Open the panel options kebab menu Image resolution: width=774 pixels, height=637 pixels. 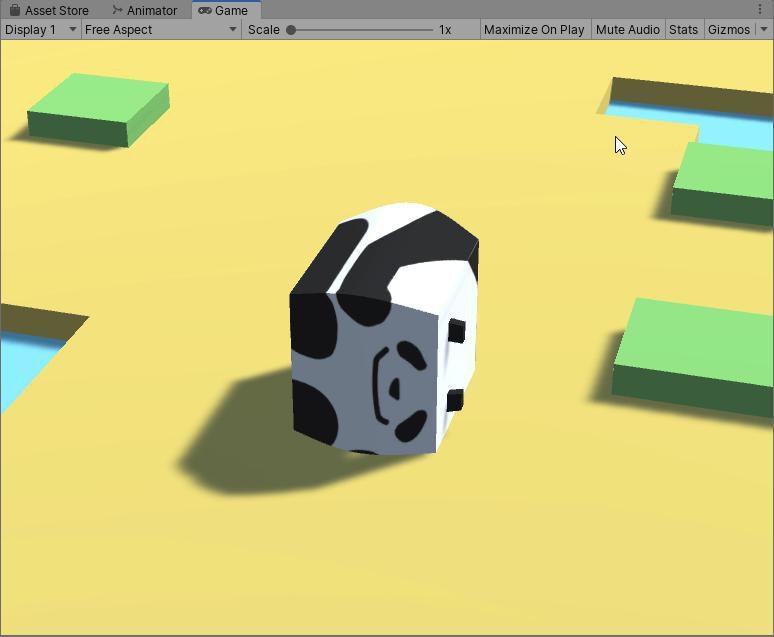pyautogui.click(x=760, y=9)
